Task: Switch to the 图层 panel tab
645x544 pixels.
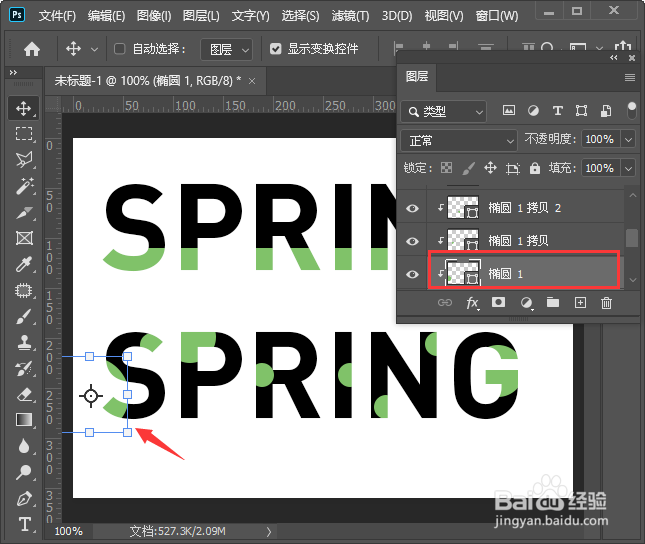Action: coord(417,77)
